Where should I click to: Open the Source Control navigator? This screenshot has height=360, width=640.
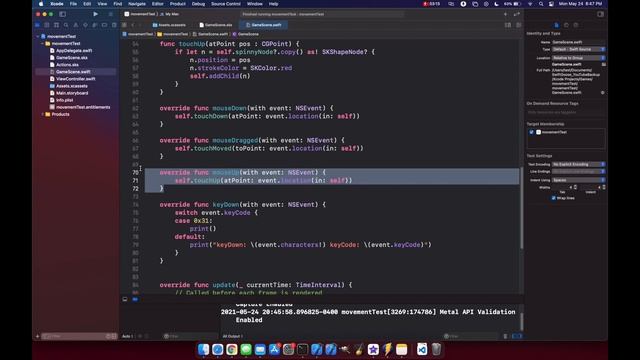tap(47, 25)
